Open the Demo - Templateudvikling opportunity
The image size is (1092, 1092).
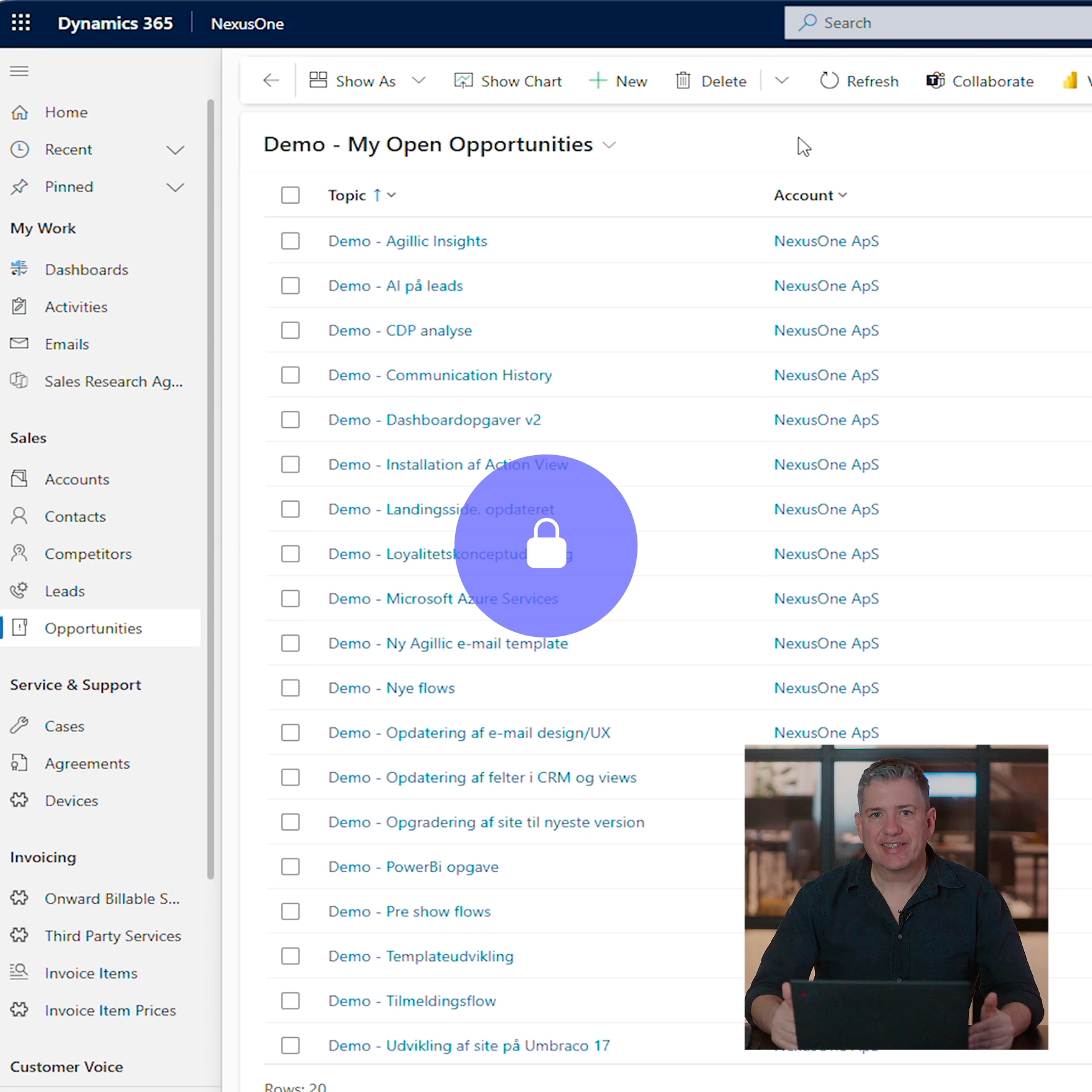(x=421, y=956)
